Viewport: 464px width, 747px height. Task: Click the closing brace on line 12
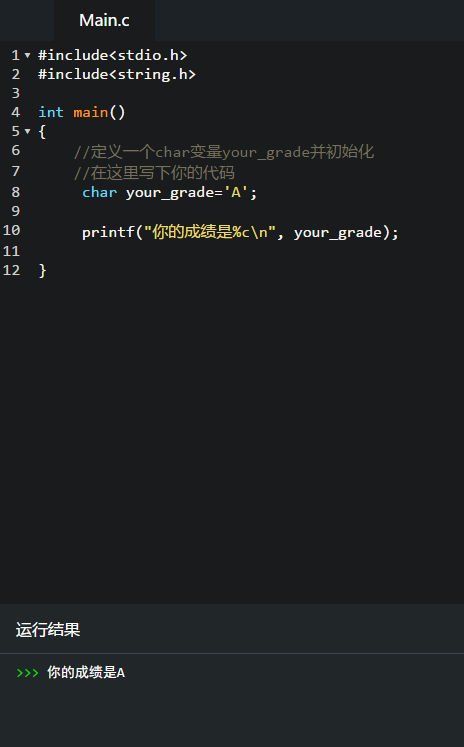pyautogui.click(x=42, y=271)
